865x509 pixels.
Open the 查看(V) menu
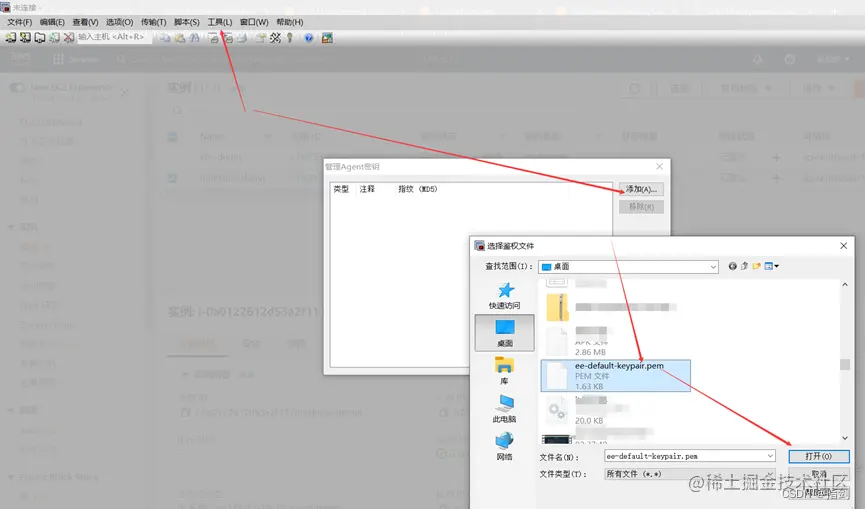(85, 22)
